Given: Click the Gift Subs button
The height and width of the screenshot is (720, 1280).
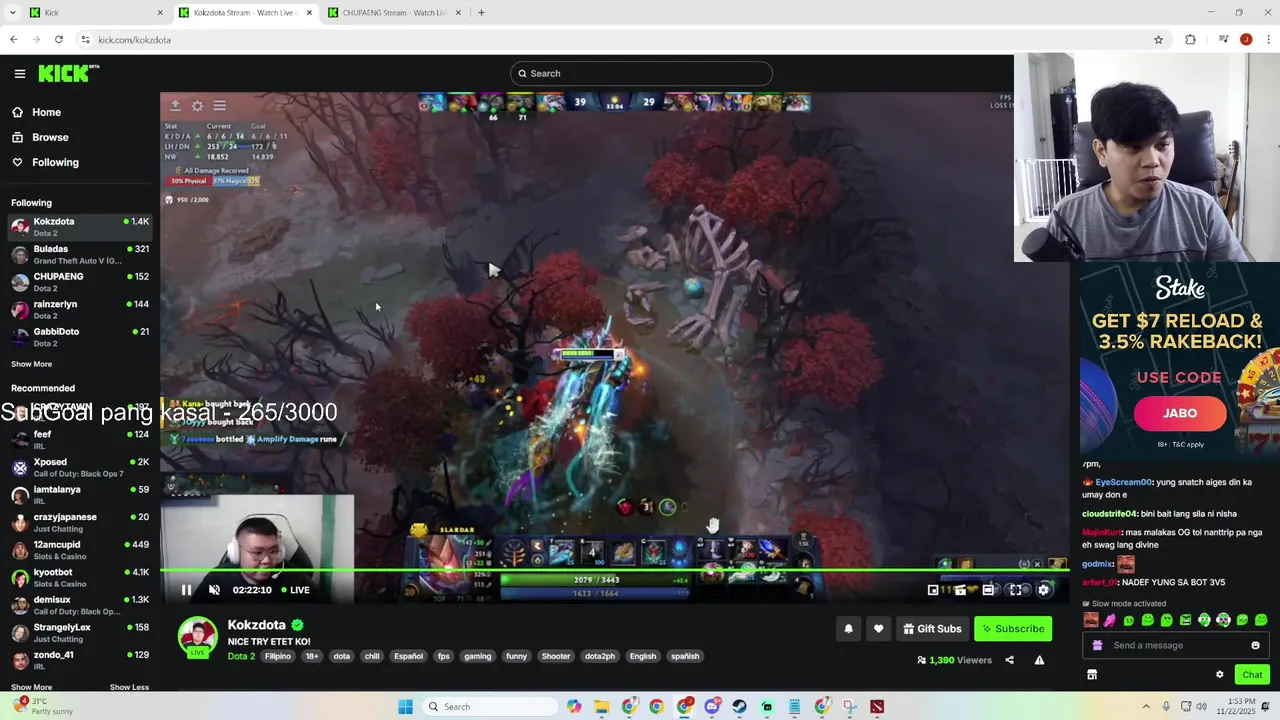Looking at the screenshot, I should [932, 629].
